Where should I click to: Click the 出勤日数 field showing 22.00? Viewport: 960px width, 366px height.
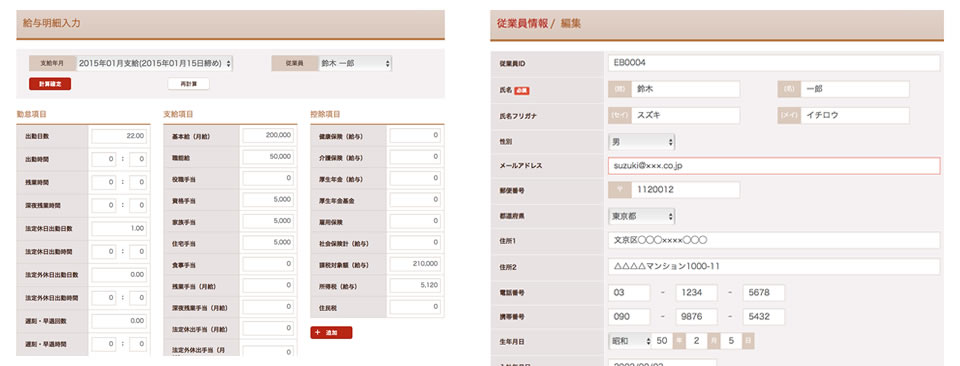119,136
